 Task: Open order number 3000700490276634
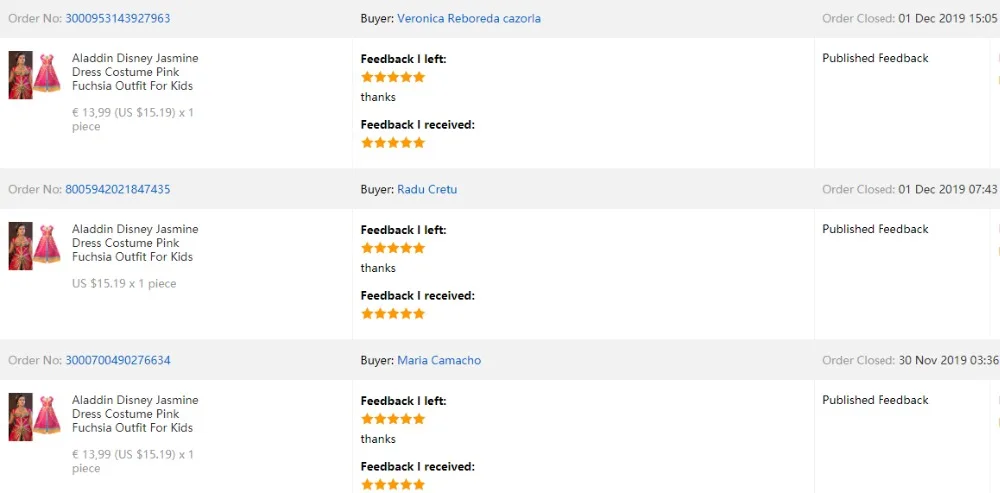point(118,360)
